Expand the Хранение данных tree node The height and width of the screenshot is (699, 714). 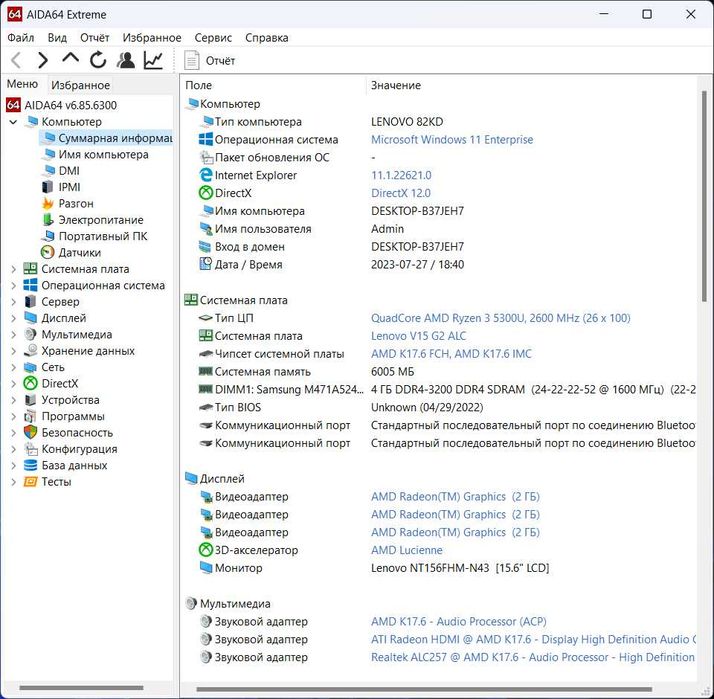click(x=14, y=351)
